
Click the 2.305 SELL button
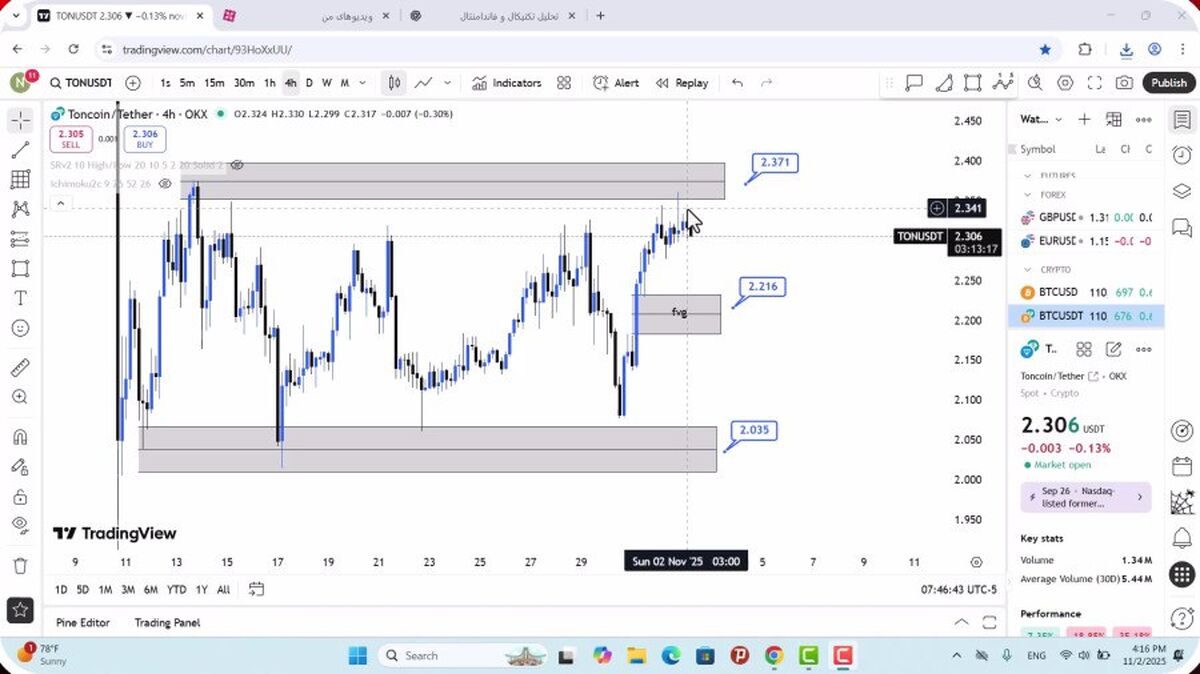click(70, 139)
